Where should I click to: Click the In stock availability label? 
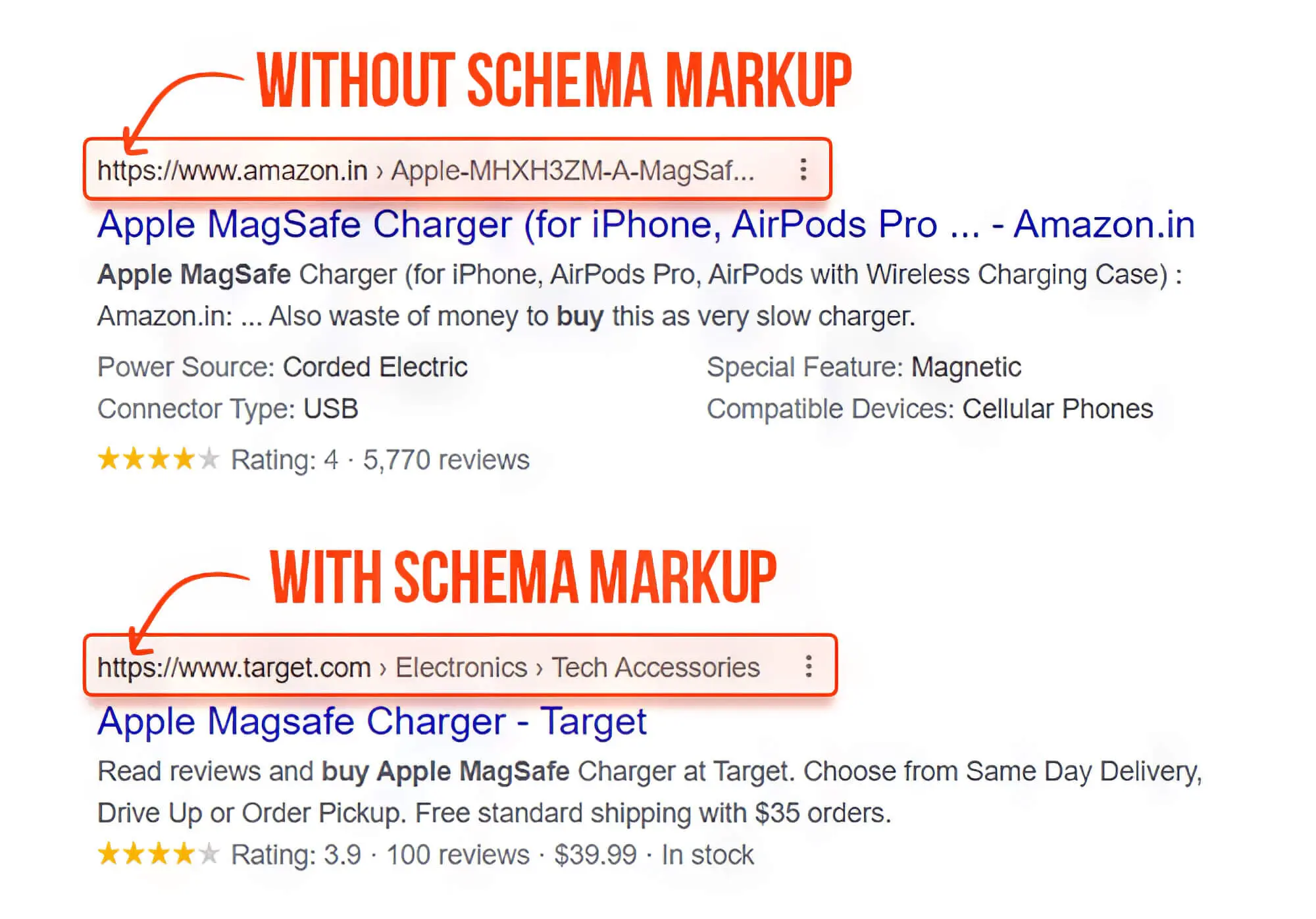coord(707,855)
